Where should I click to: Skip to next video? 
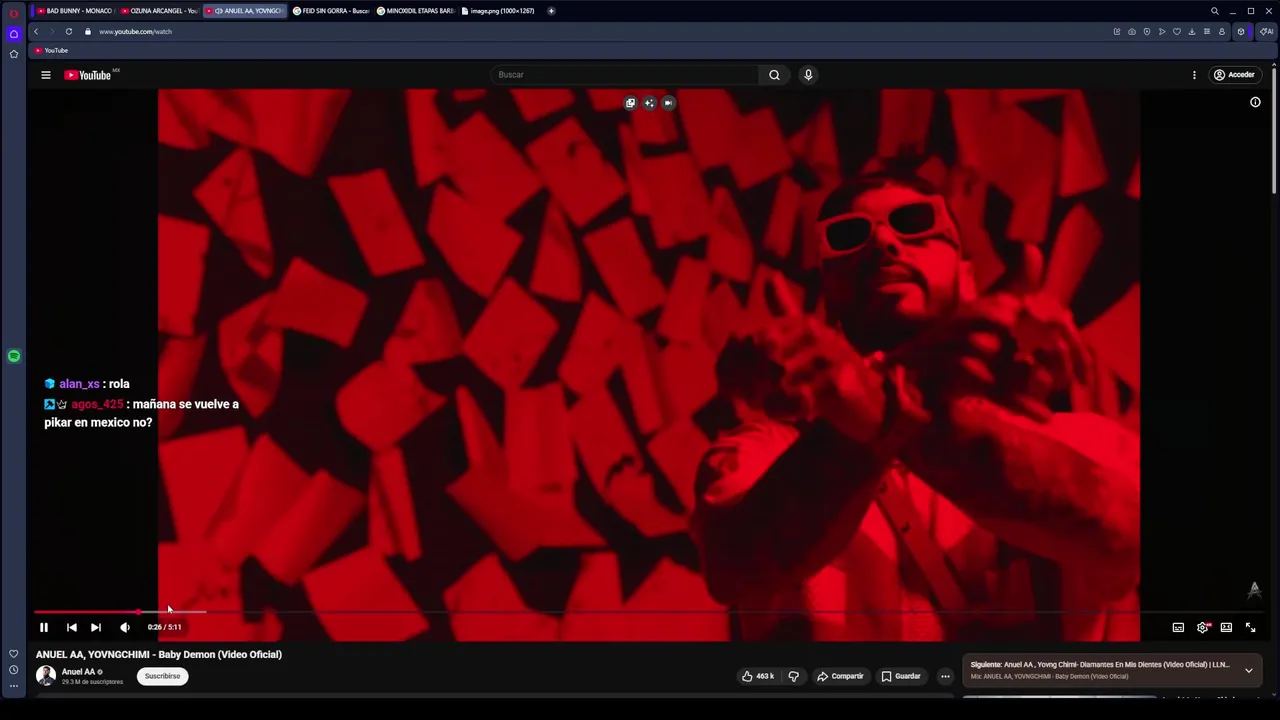pyautogui.click(x=96, y=627)
